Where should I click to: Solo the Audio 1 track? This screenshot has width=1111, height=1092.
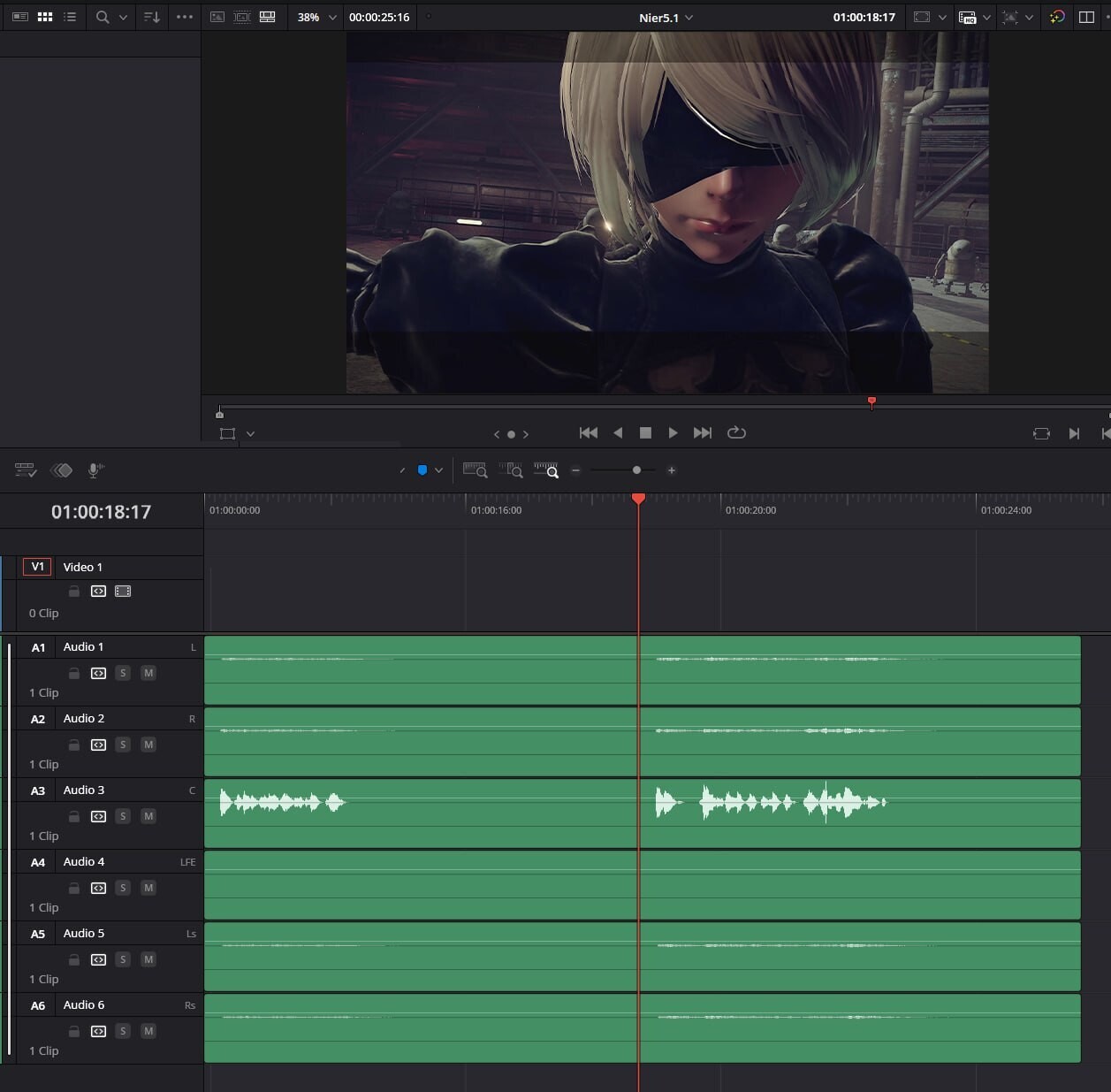coord(123,673)
